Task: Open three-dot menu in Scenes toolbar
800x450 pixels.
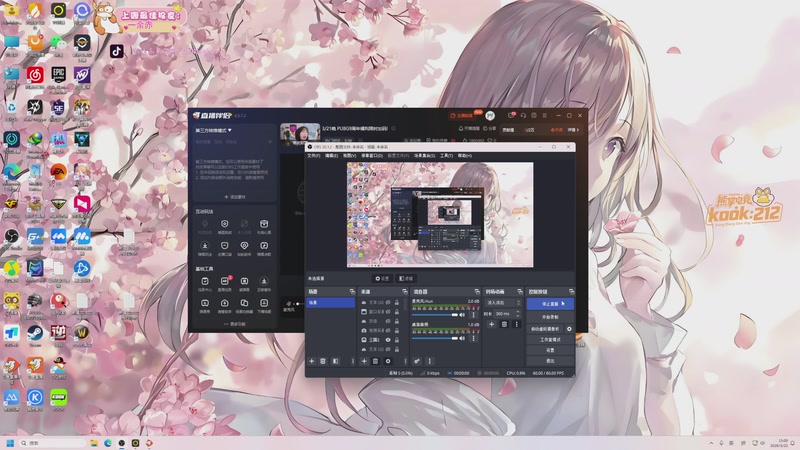Action: (352, 361)
